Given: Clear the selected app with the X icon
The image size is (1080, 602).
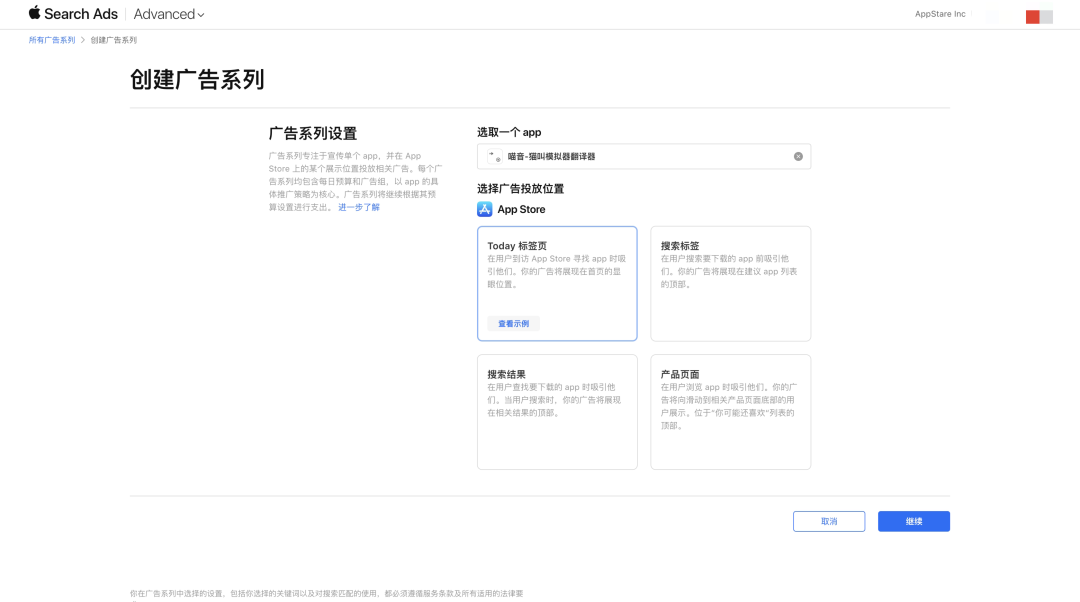Looking at the screenshot, I should pos(798,156).
